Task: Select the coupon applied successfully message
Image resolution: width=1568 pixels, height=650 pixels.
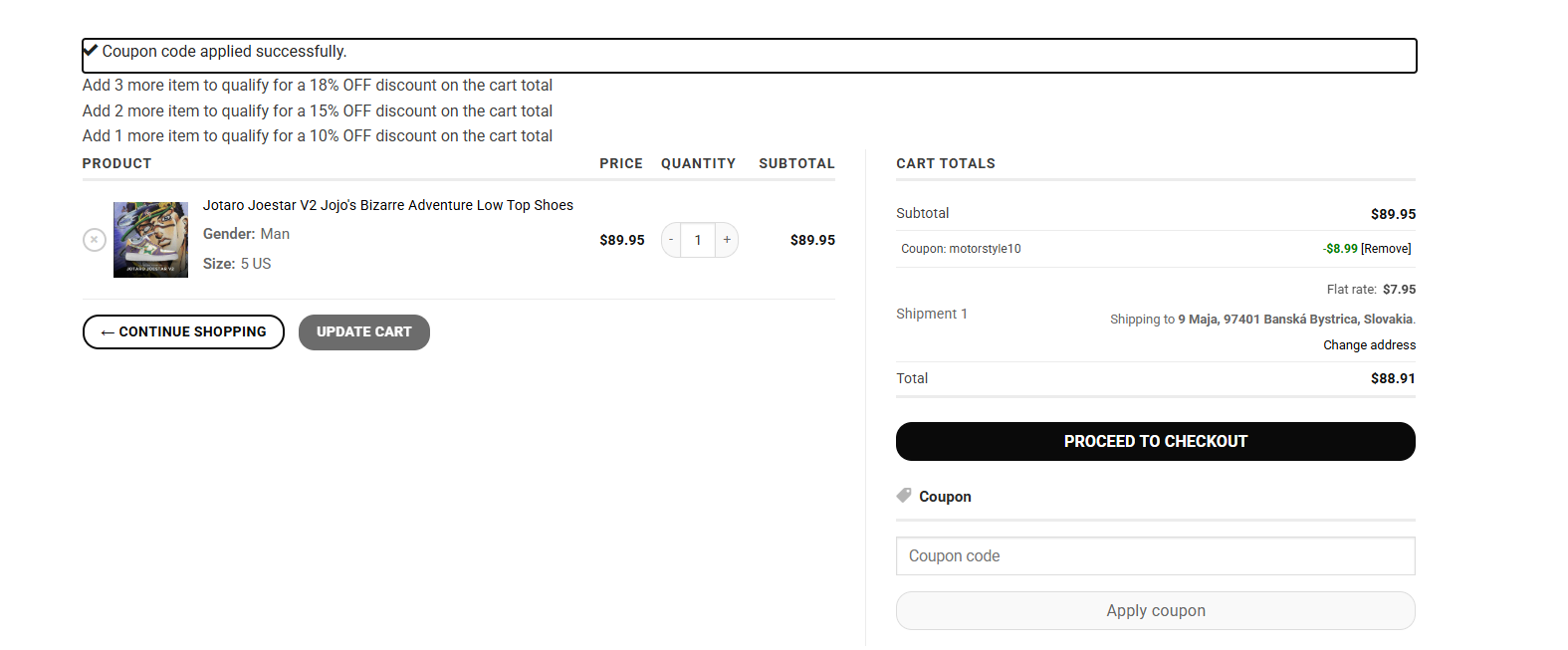Action: point(224,52)
